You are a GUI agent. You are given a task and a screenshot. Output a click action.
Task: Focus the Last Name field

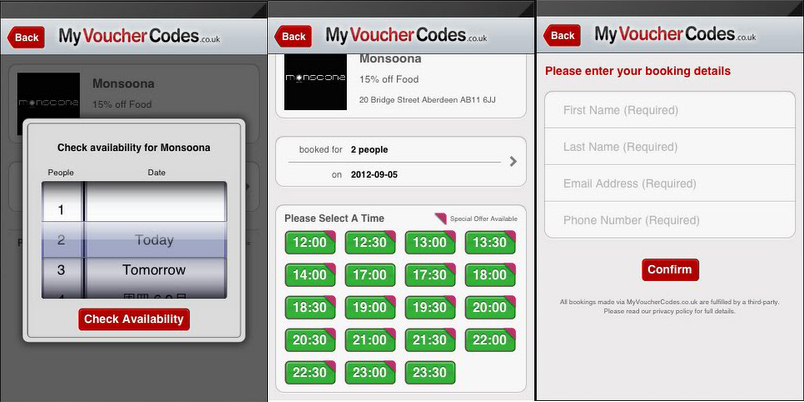click(670, 147)
